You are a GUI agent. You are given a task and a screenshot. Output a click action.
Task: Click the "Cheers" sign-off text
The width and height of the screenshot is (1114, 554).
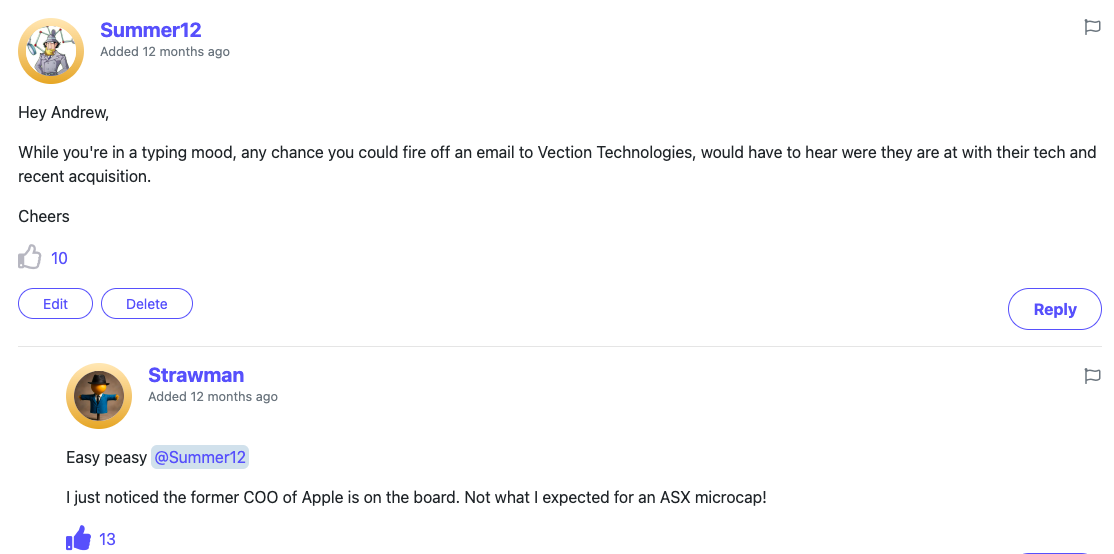pyautogui.click(x=44, y=216)
